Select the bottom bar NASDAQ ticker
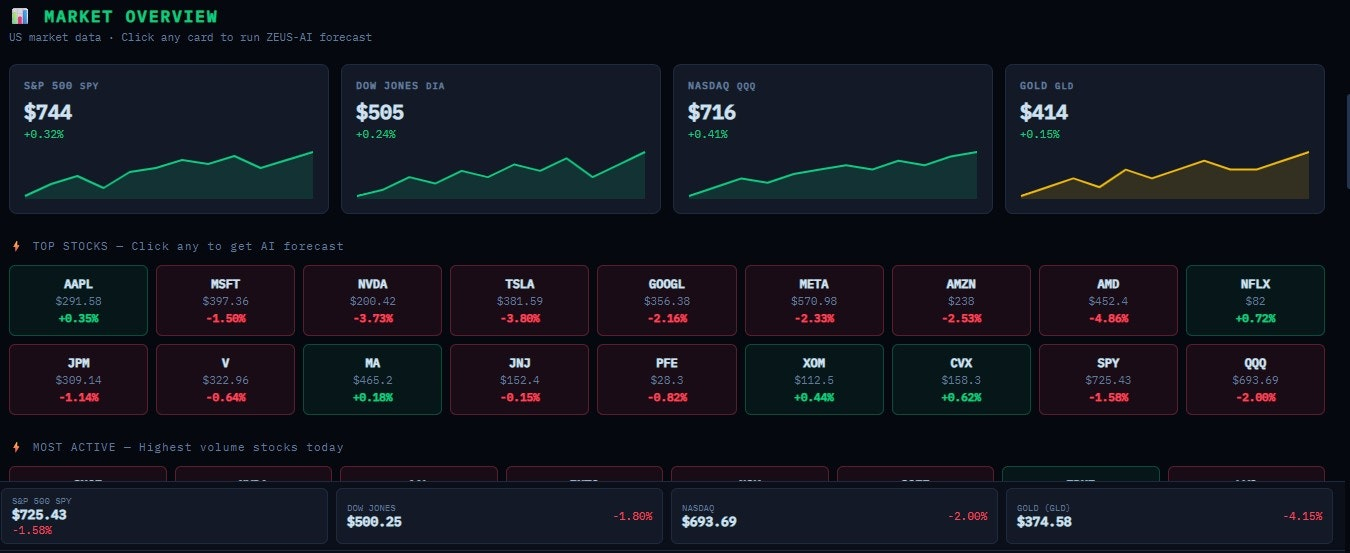The width and height of the screenshot is (1350, 553). 834,516
